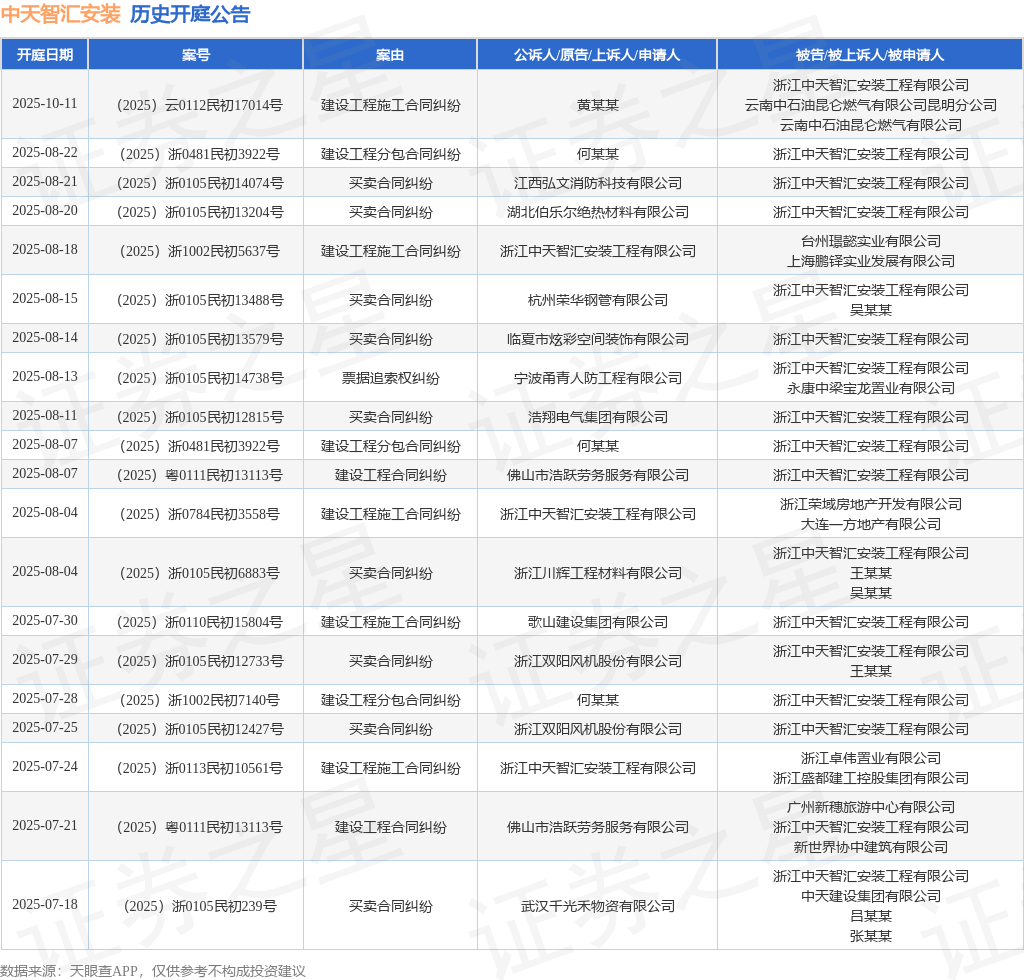Click the 数据来源 天眼查APP footer note
Image resolution: width=1024 pixels, height=980 pixels.
[x=153, y=971]
